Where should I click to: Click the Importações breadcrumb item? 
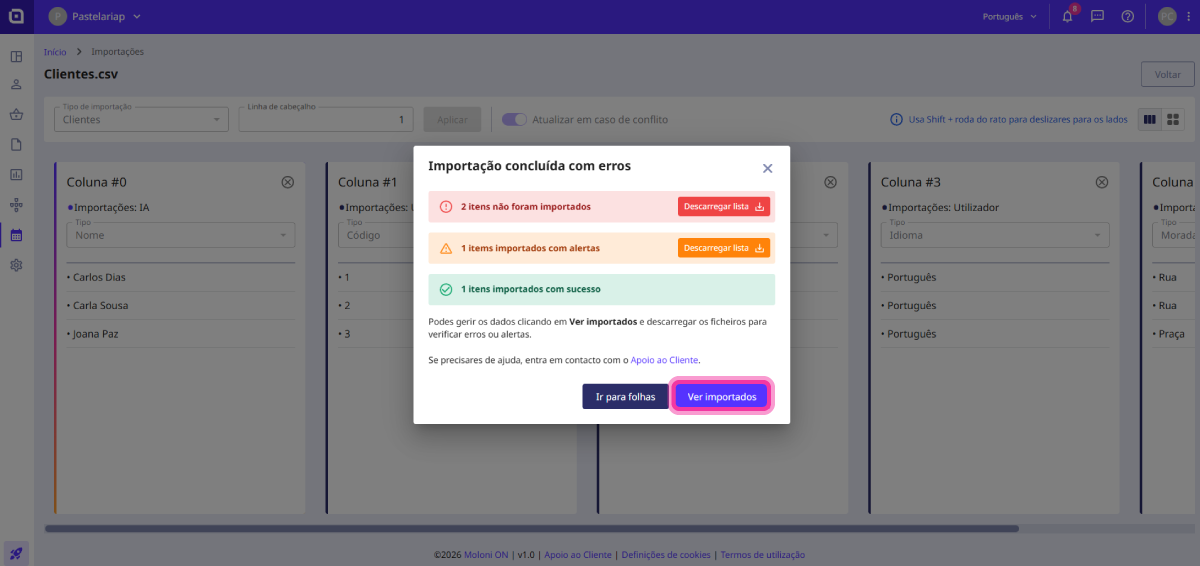tap(118, 51)
